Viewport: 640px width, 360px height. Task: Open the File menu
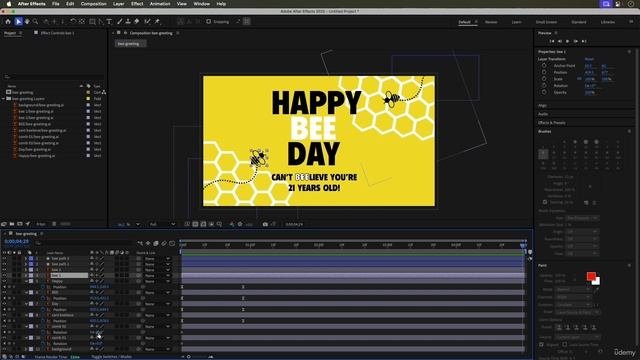click(56, 4)
